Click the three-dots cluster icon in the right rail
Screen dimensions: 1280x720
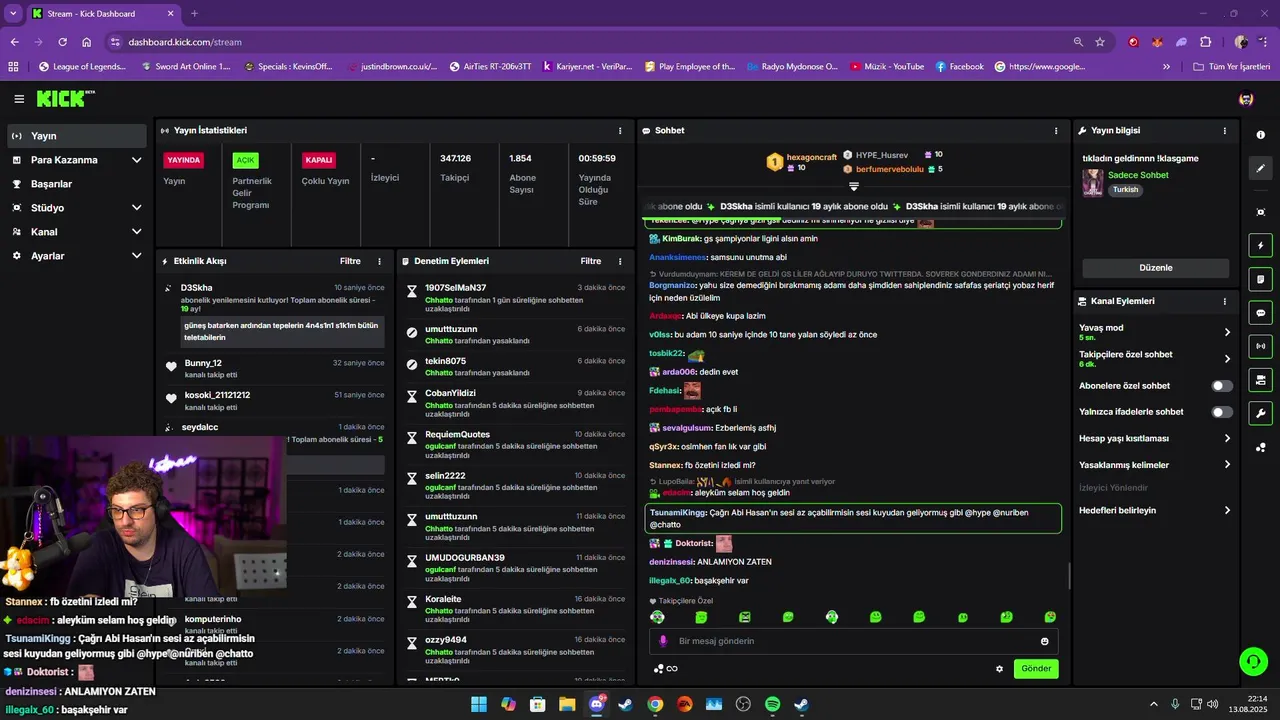(x=1260, y=447)
